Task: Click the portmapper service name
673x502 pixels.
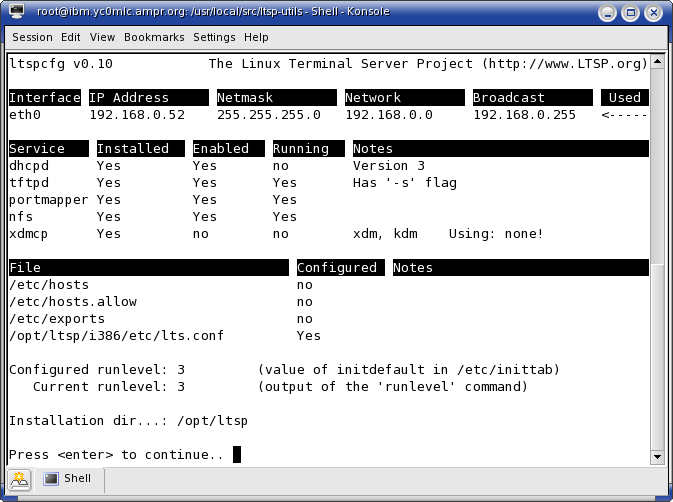Action: click(x=49, y=200)
